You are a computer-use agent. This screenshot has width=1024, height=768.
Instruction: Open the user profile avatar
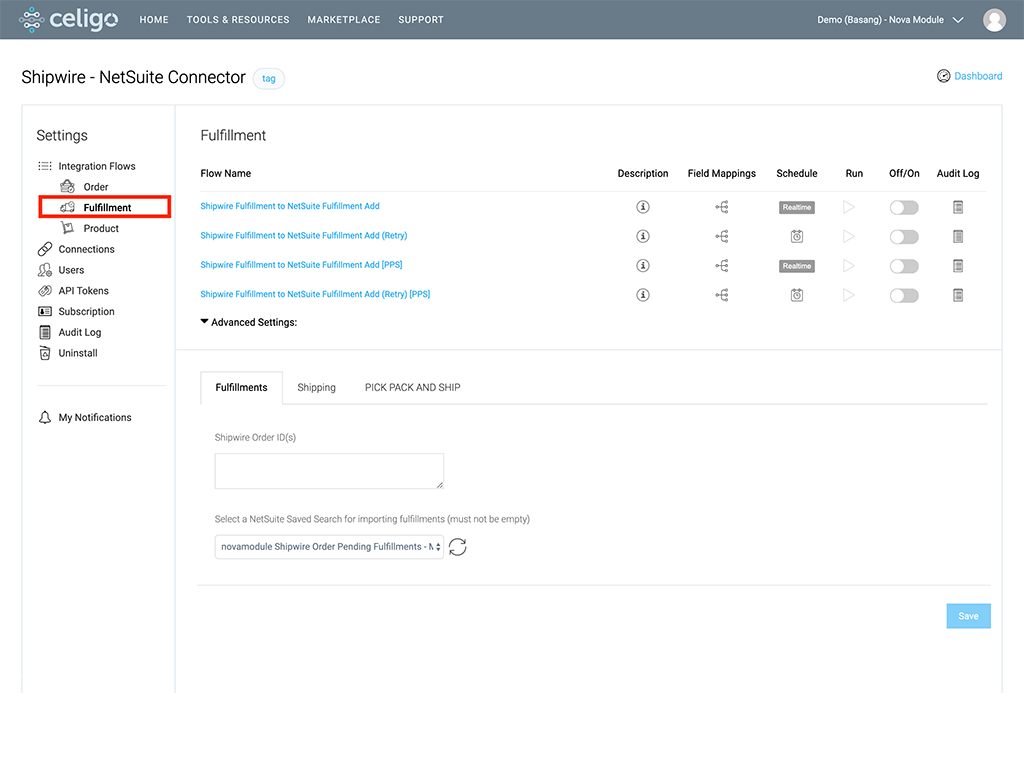click(994, 20)
